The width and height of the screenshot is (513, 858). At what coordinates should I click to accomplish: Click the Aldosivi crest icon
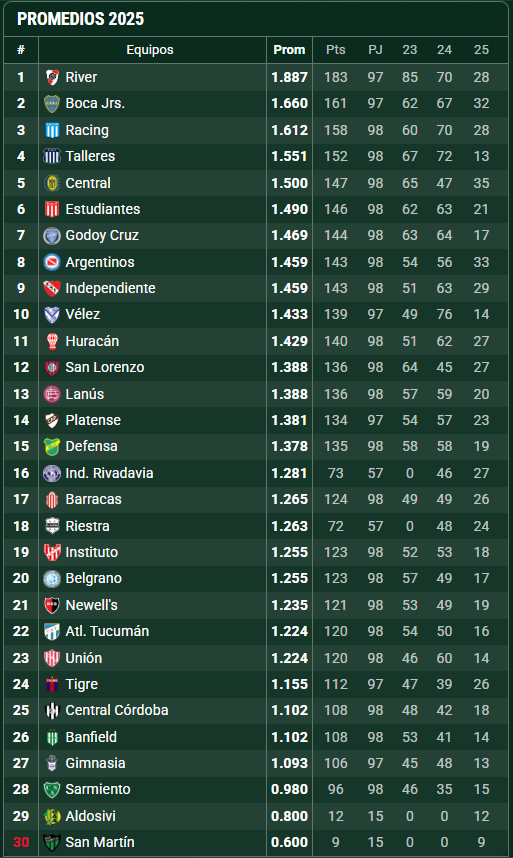pos(52,816)
